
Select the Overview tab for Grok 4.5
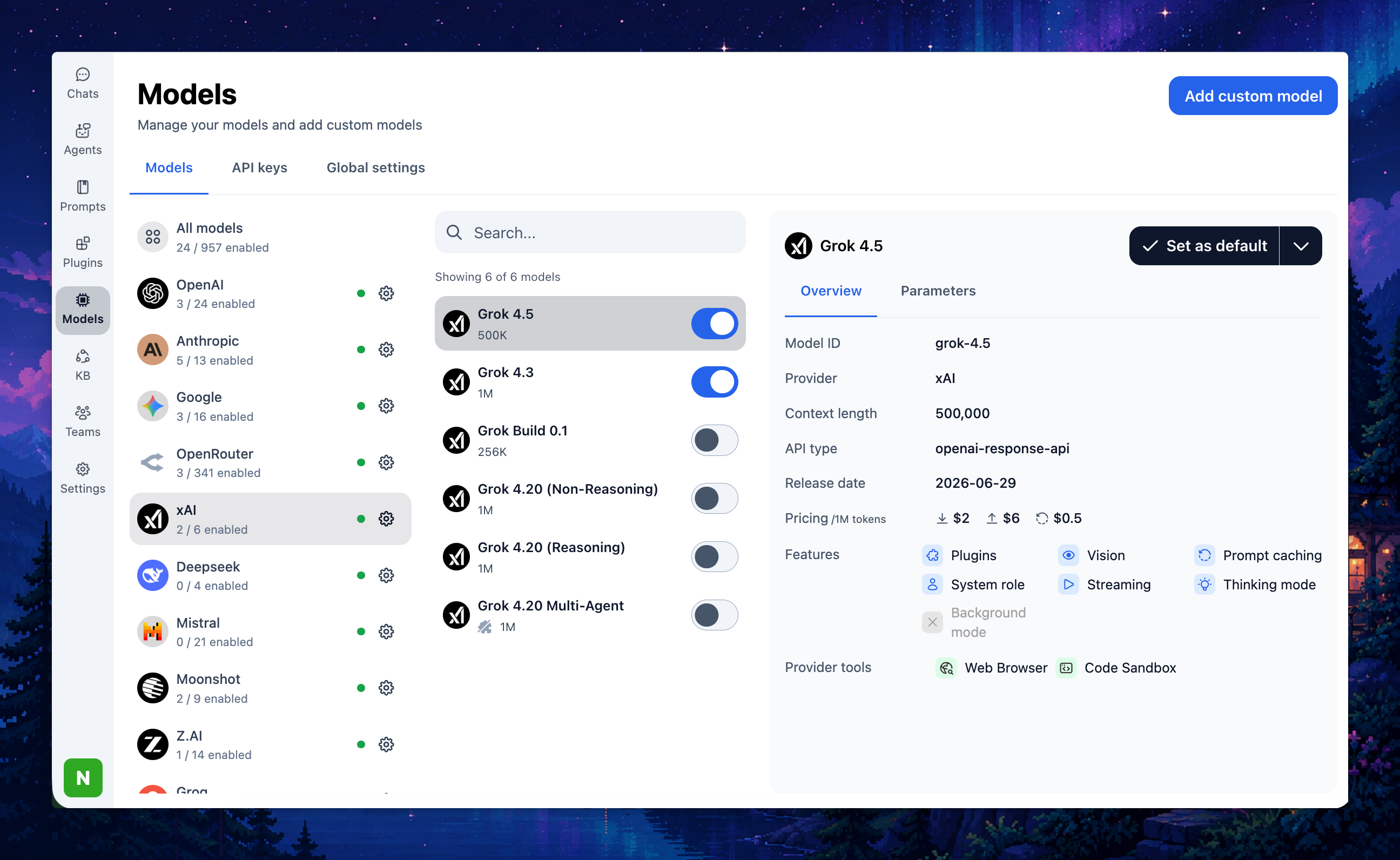point(831,291)
